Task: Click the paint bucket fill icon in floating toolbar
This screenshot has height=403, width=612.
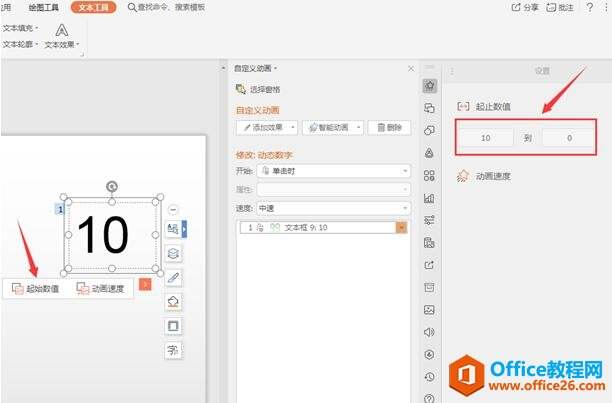Action: [173, 302]
